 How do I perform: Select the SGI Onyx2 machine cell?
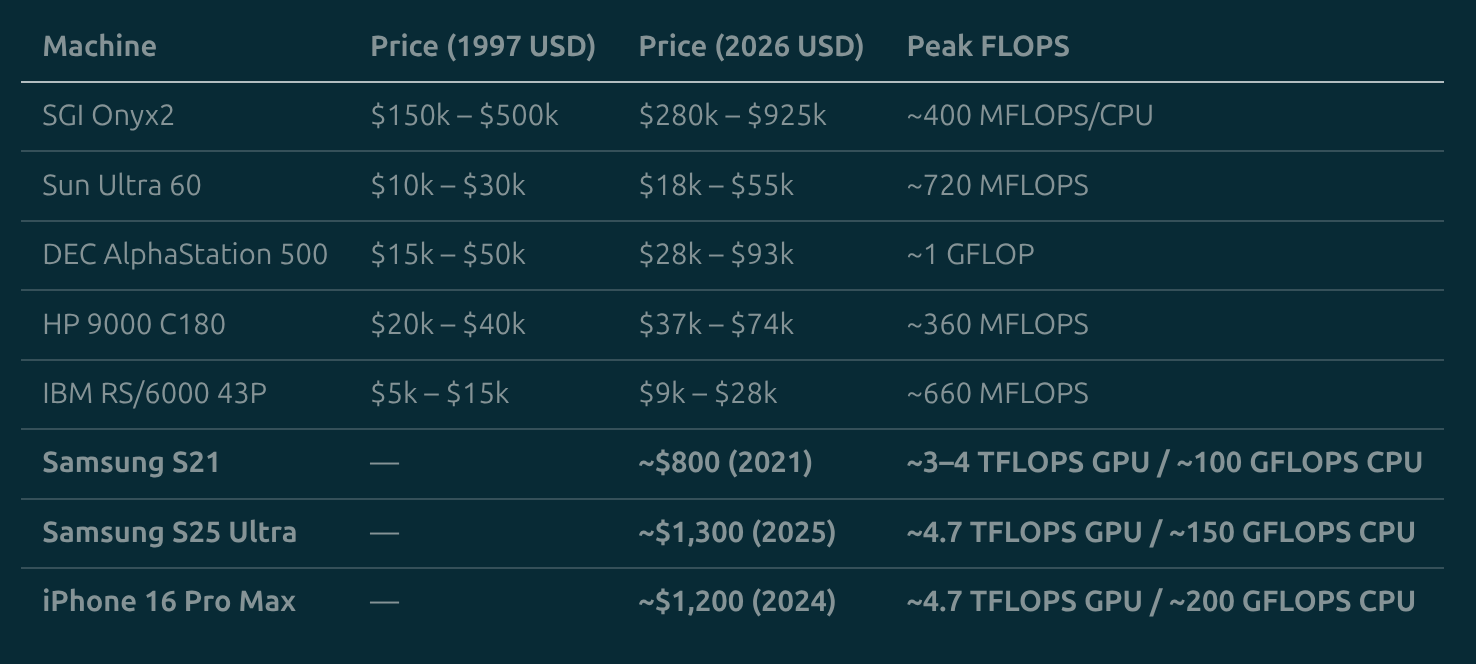point(108,116)
